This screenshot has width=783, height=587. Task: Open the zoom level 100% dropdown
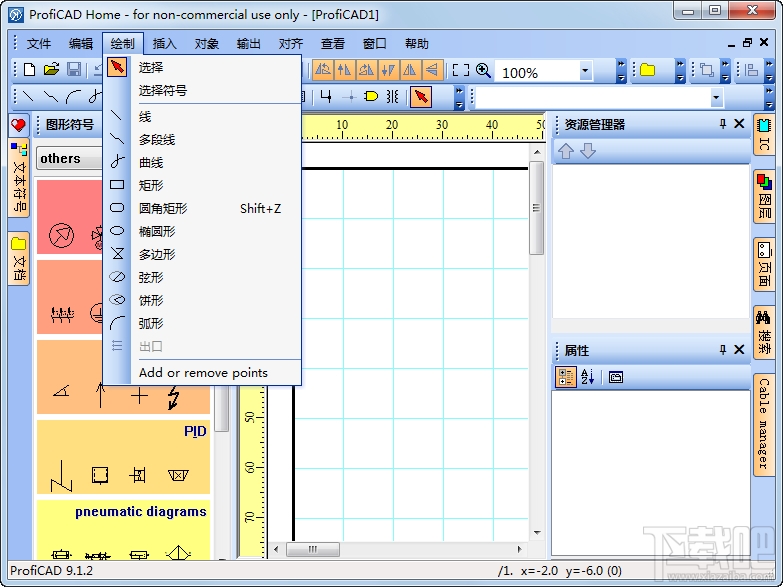(585, 71)
